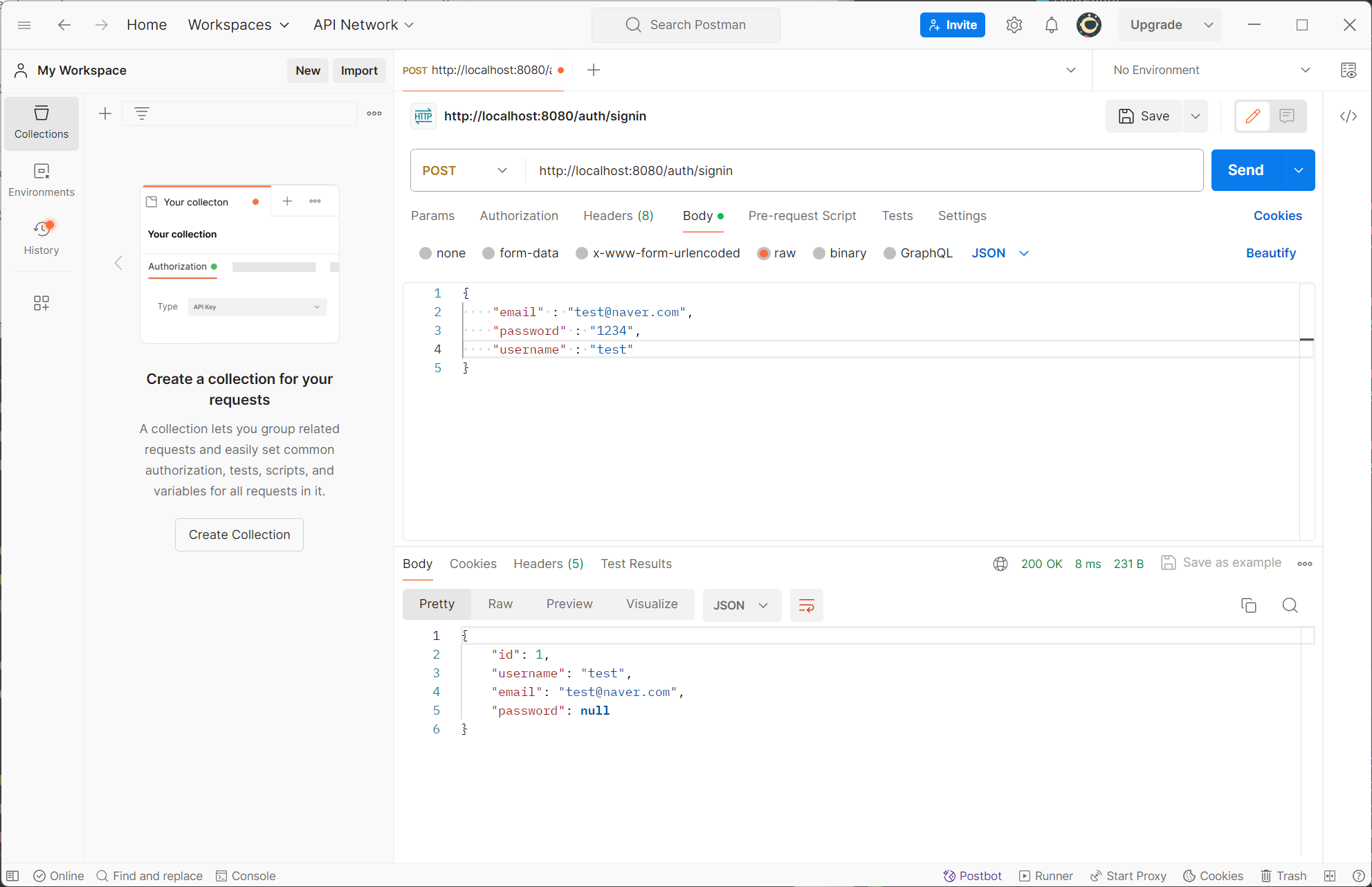Image resolution: width=1372 pixels, height=887 pixels.
Task: Open the Collections sidebar panel
Action: (x=42, y=122)
